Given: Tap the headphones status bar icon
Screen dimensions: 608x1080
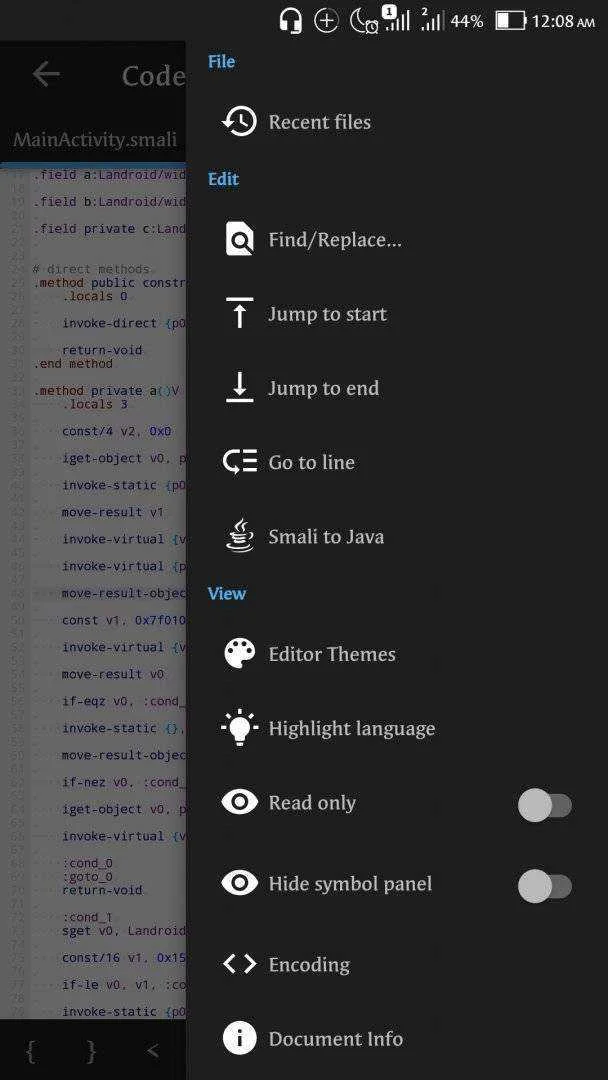Looking at the screenshot, I should tap(291, 21).
